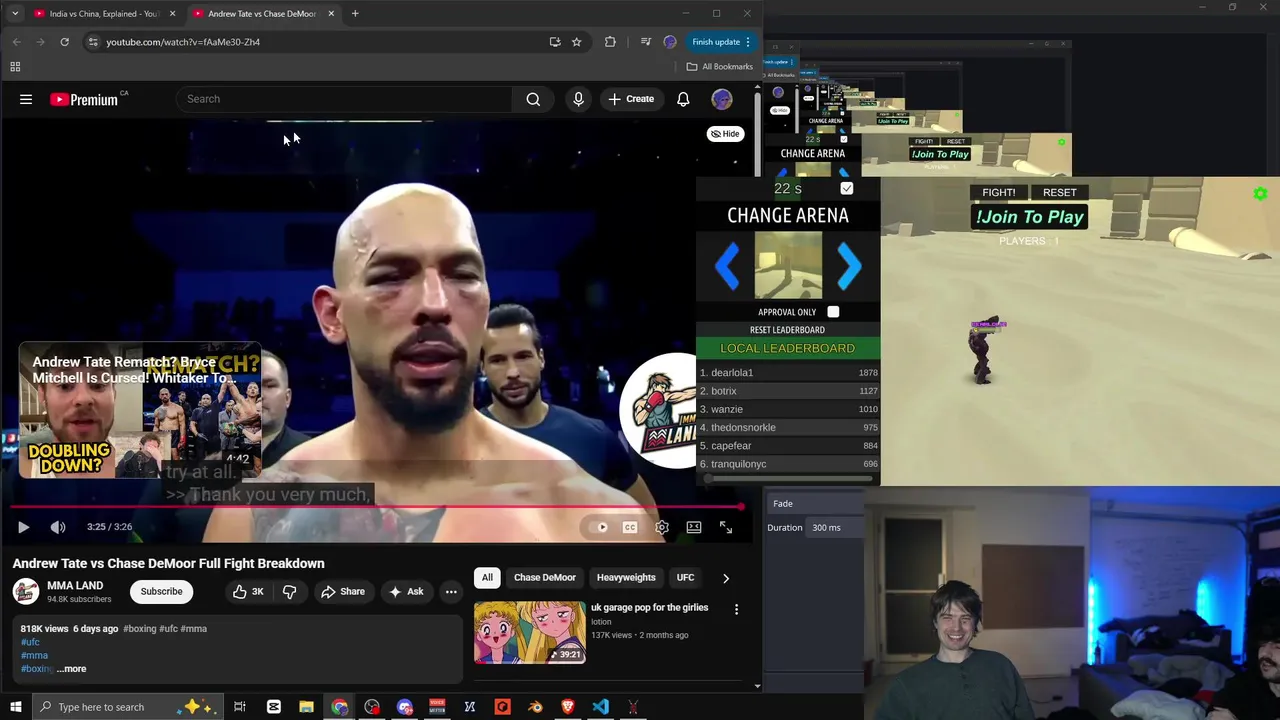Screen dimensions: 1280x720
Task: Open YouTube notifications bell
Action: point(683,99)
